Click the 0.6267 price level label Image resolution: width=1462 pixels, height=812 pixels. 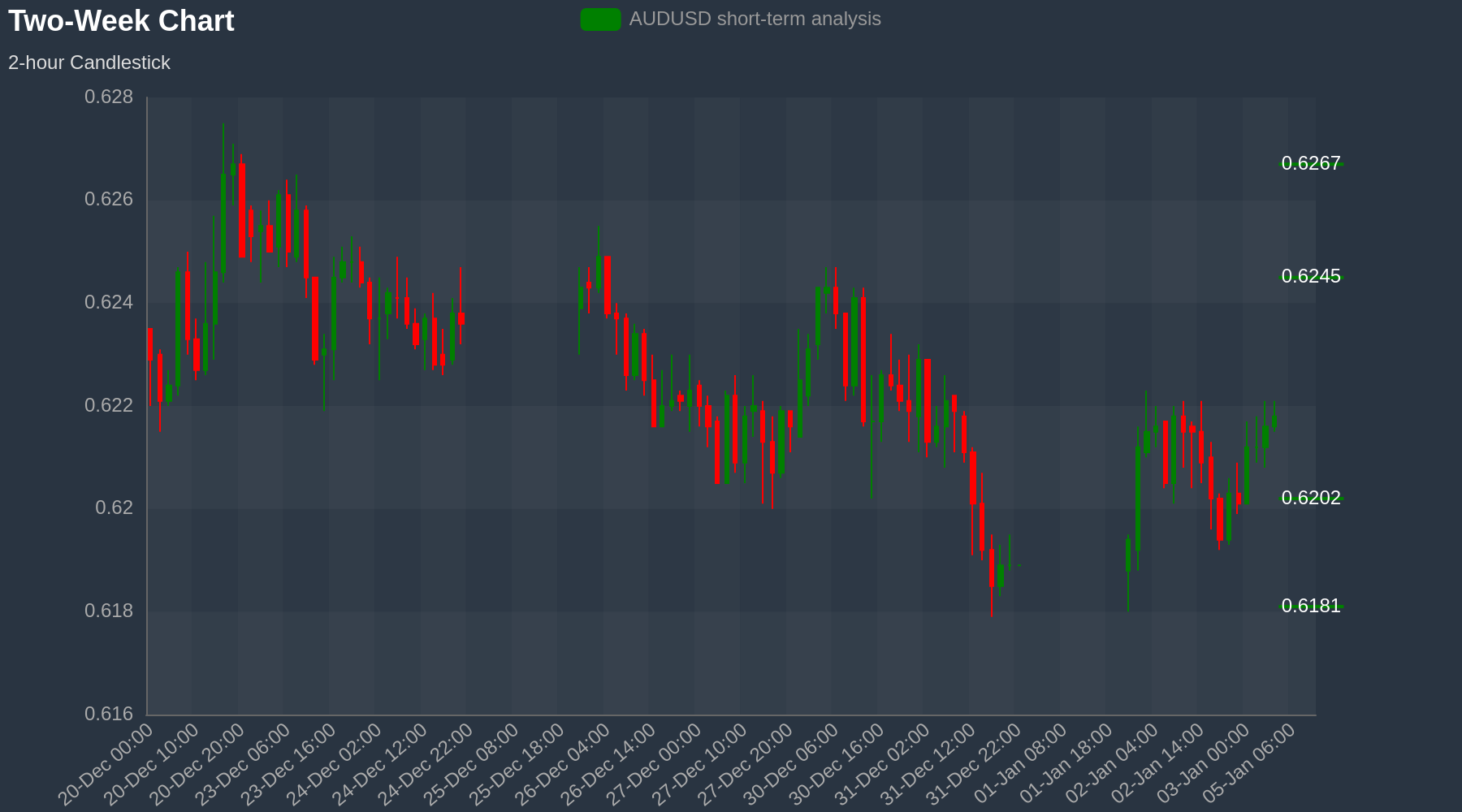[1311, 163]
